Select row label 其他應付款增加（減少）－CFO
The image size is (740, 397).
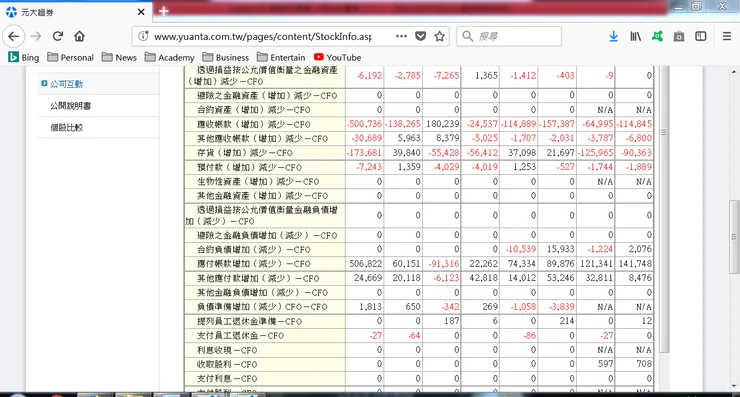pyautogui.click(x=258, y=279)
